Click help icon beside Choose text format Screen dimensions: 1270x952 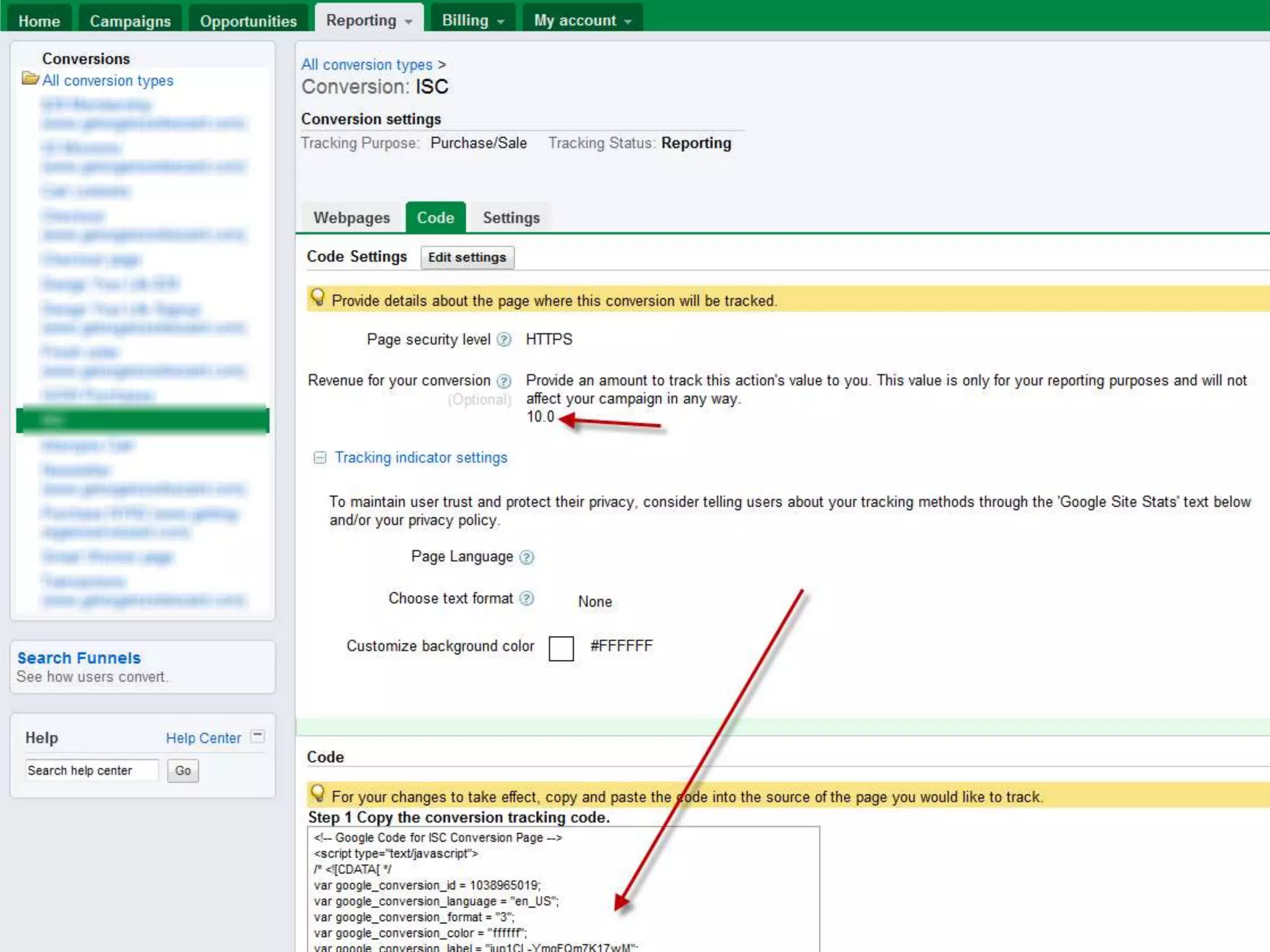[526, 599]
